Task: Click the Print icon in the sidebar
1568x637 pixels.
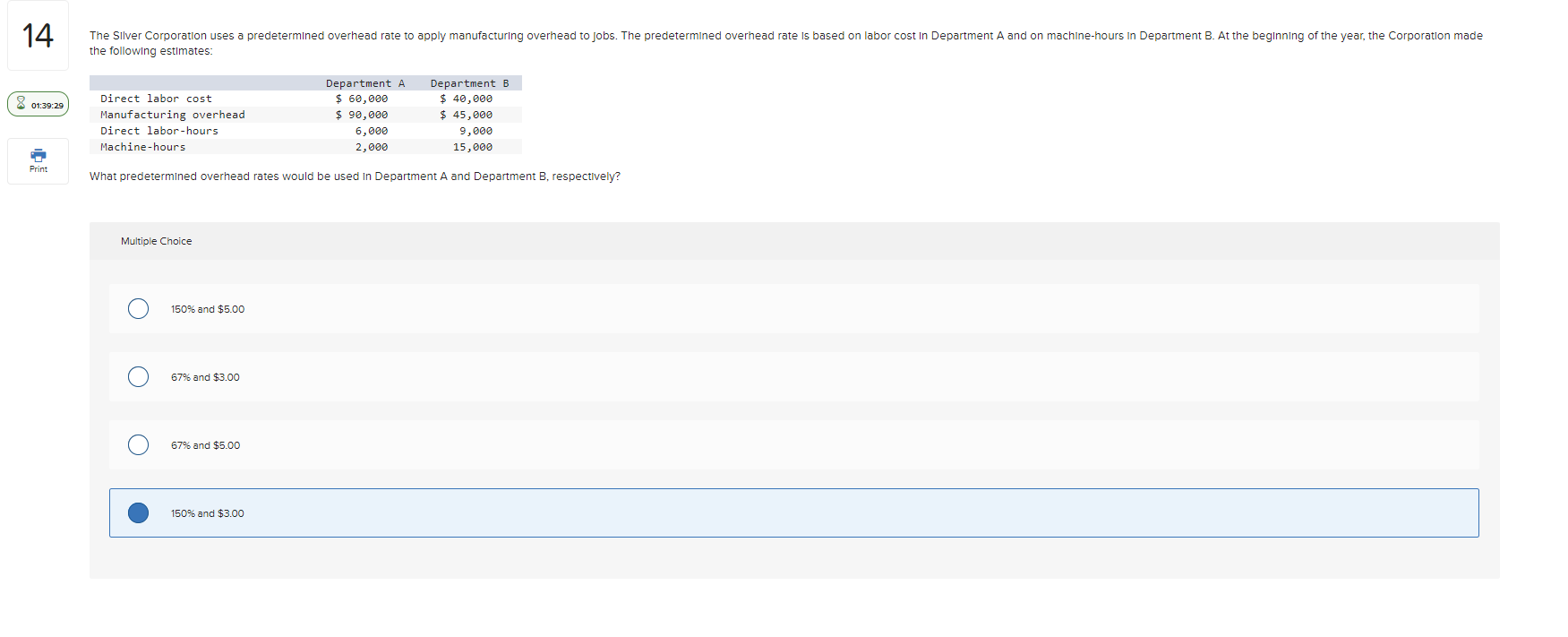Action: click(x=37, y=156)
